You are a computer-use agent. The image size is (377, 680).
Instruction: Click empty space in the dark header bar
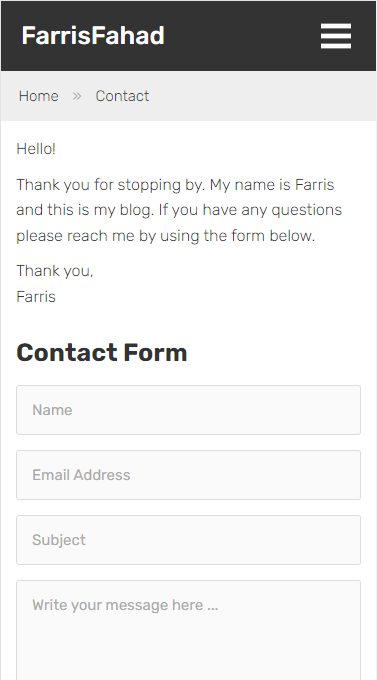tap(243, 36)
